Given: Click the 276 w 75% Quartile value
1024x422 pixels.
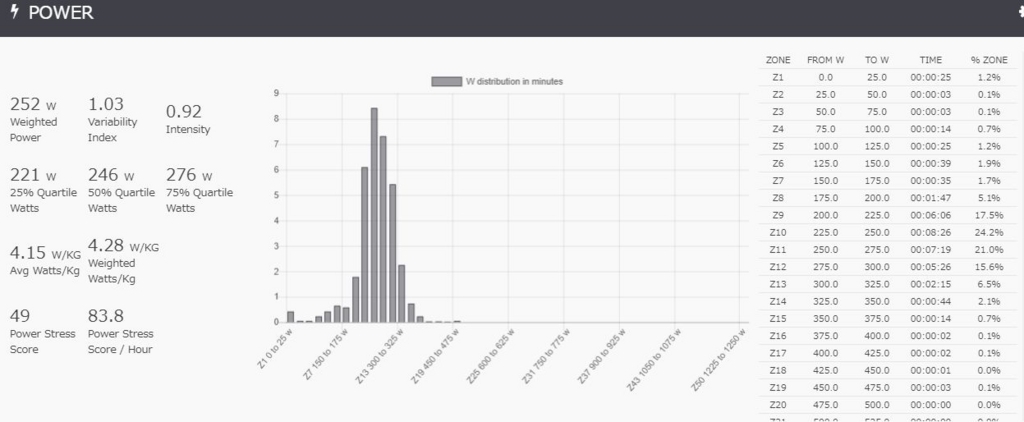Looking at the screenshot, I should coord(189,175).
